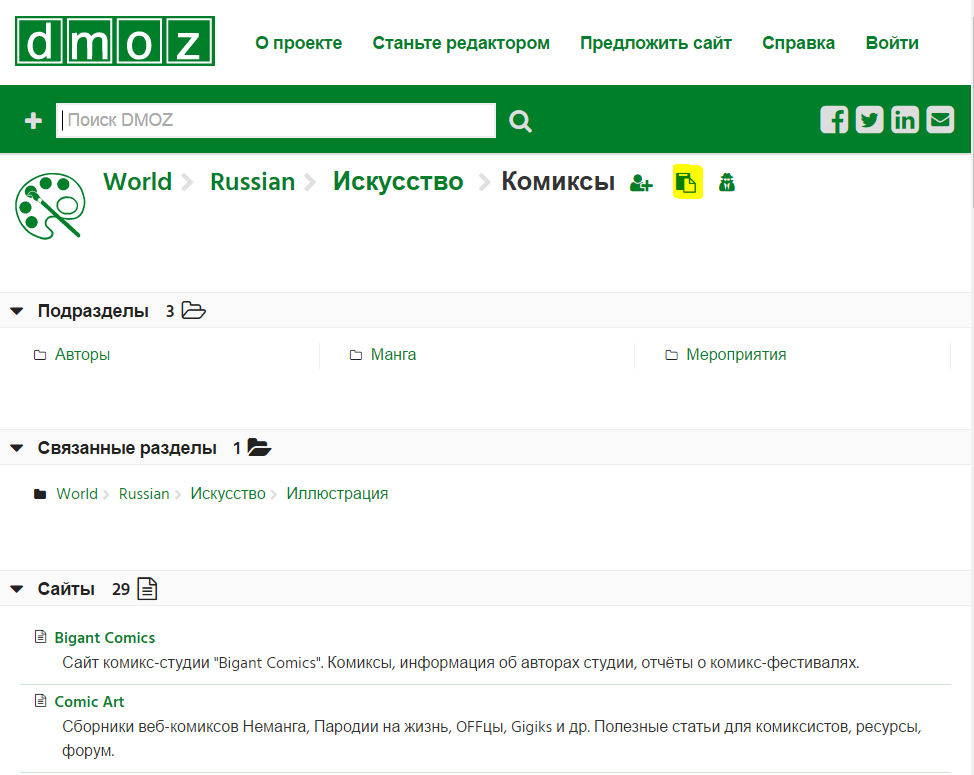This screenshot has height=775, width=974.
Task: Click the folder icon before Авторы
Action: click(x=40, y=355)
